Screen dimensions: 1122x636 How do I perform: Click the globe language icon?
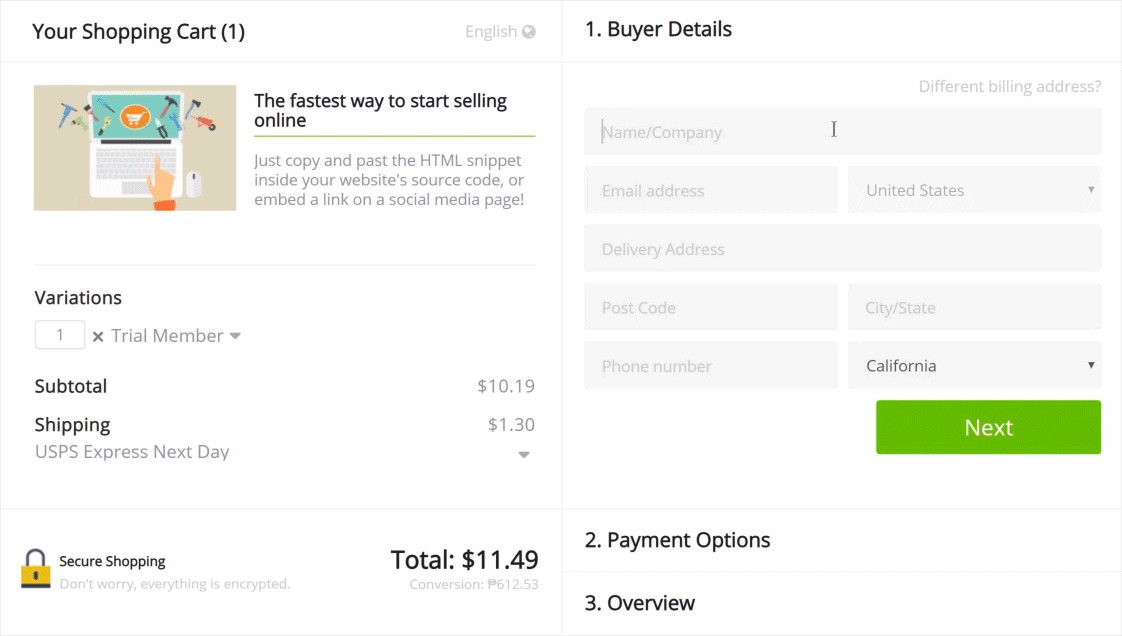529,32
